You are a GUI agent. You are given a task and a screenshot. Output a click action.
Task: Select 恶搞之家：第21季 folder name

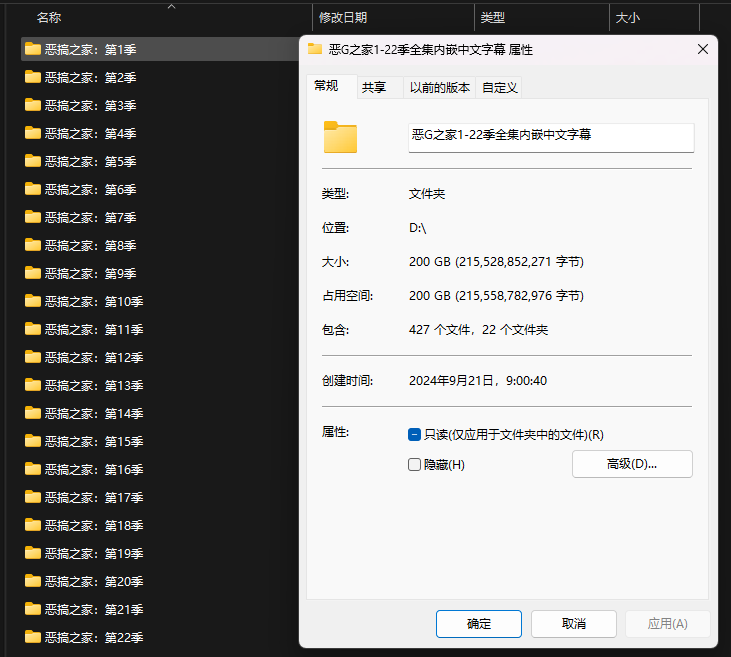[94, 609]
